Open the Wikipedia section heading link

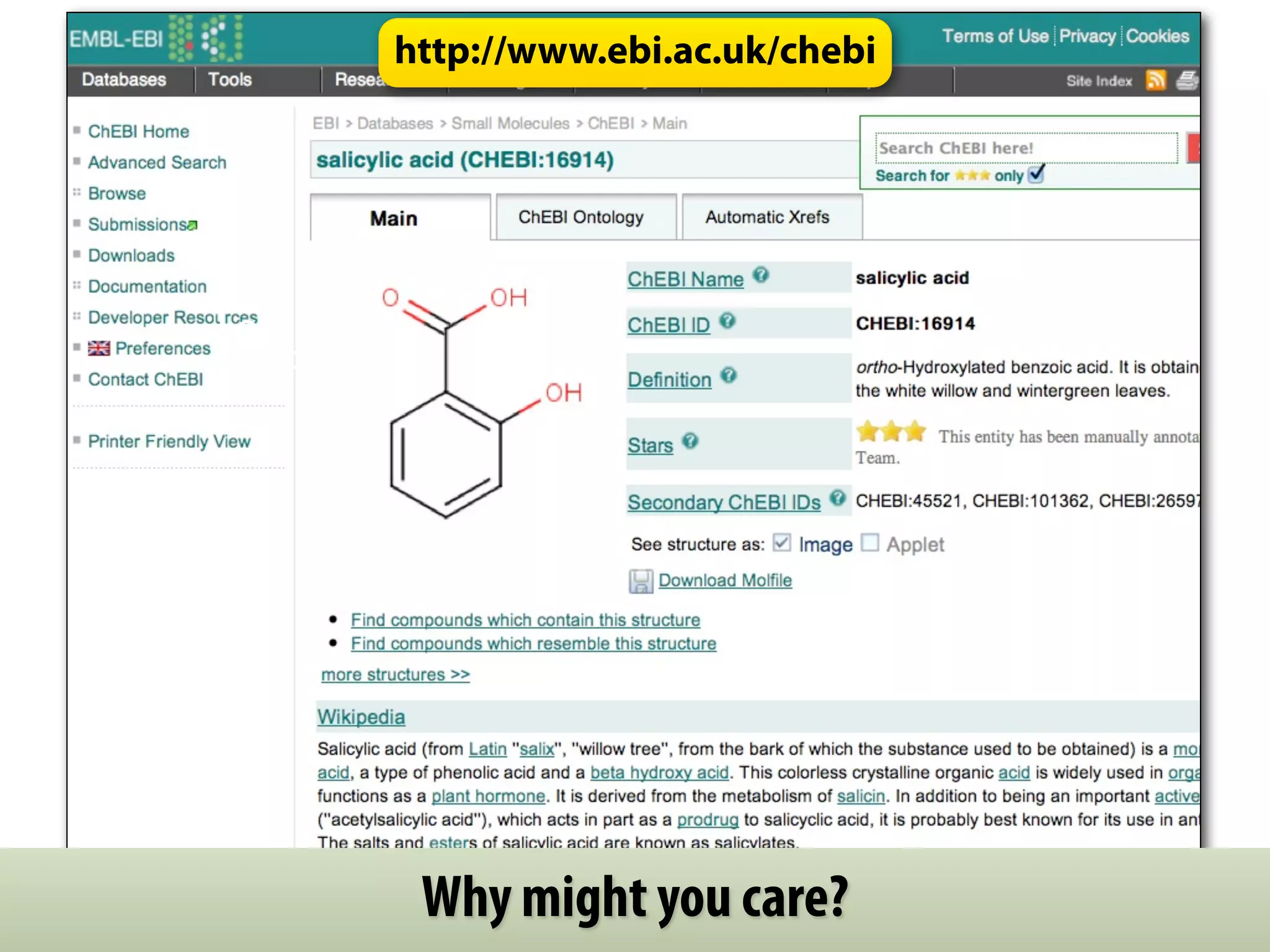tap(361, 717)
